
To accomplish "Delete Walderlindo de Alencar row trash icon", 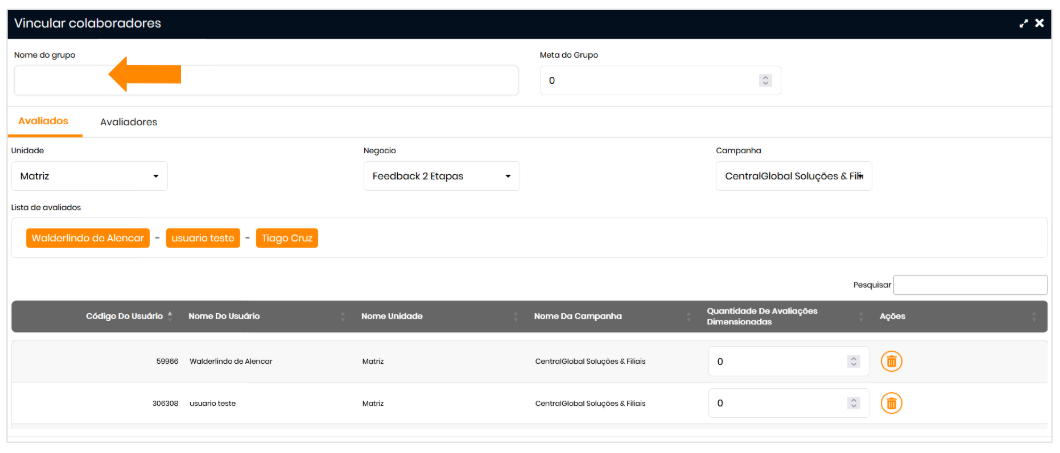I will (x=891, y=361).
